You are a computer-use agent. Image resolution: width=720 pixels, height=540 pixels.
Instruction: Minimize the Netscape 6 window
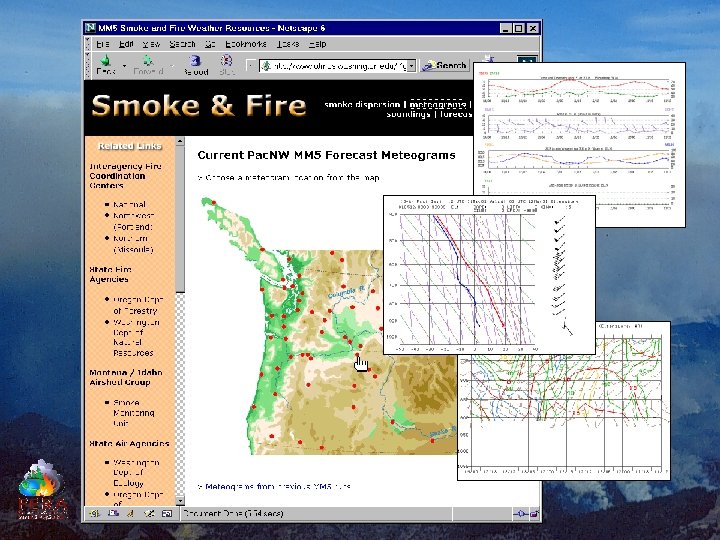(x=506, y=28)
